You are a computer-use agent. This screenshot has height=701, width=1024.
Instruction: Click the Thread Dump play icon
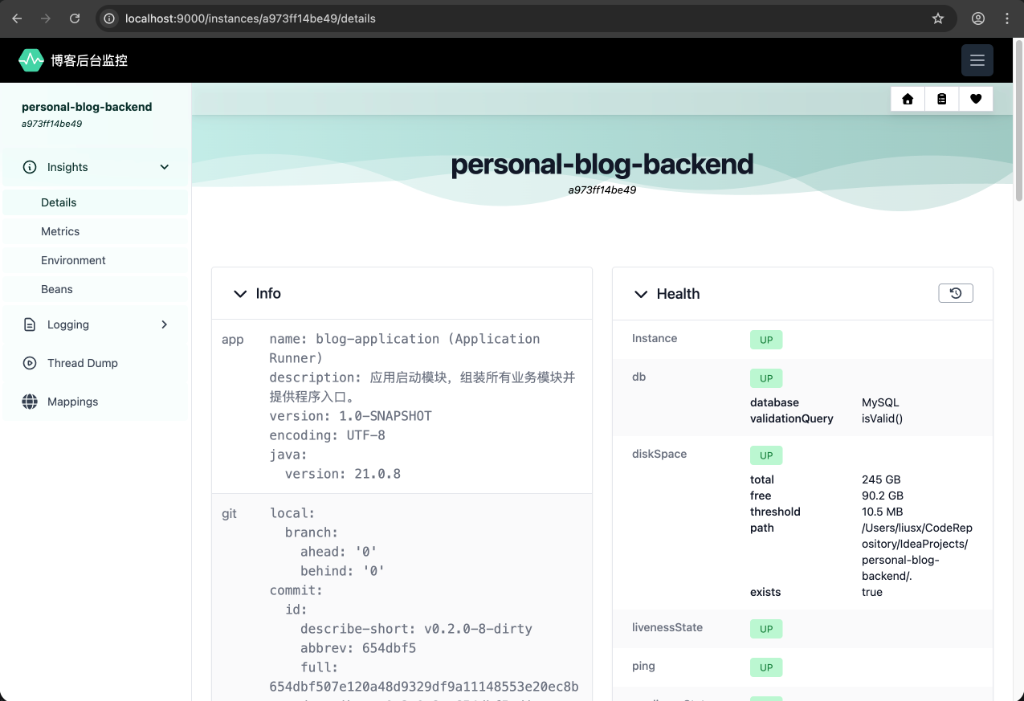click(30, 363)
